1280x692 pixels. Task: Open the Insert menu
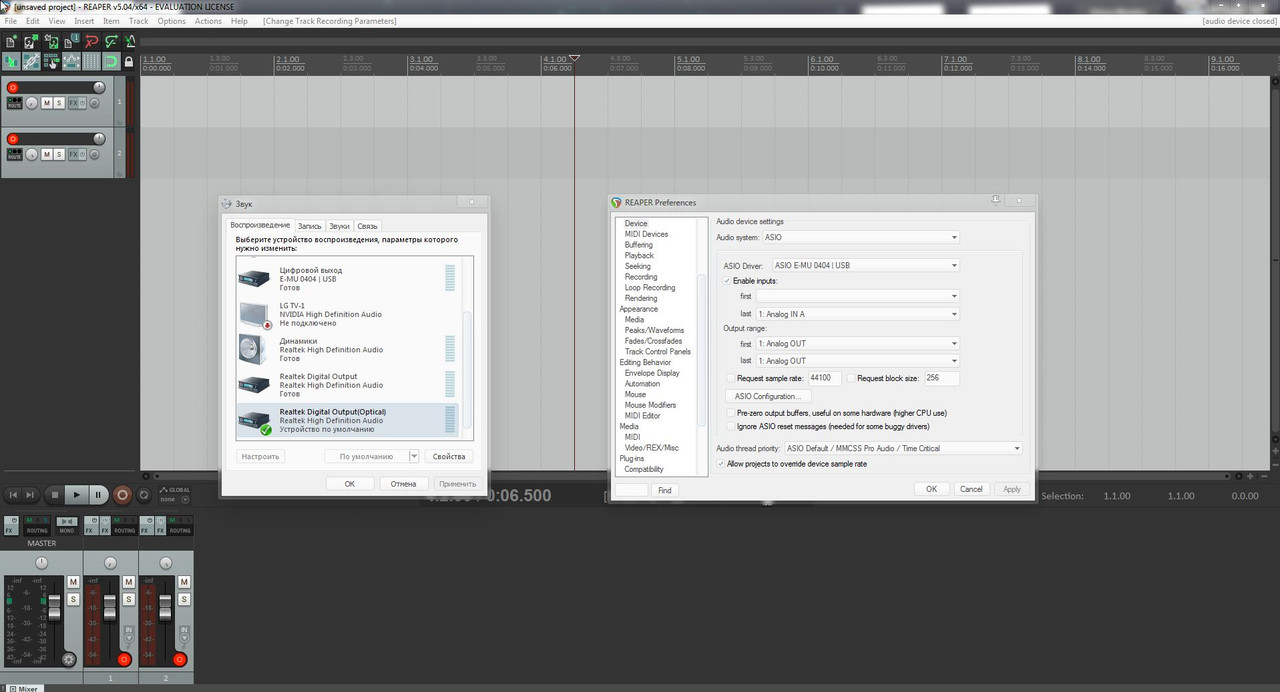point(84,21)
